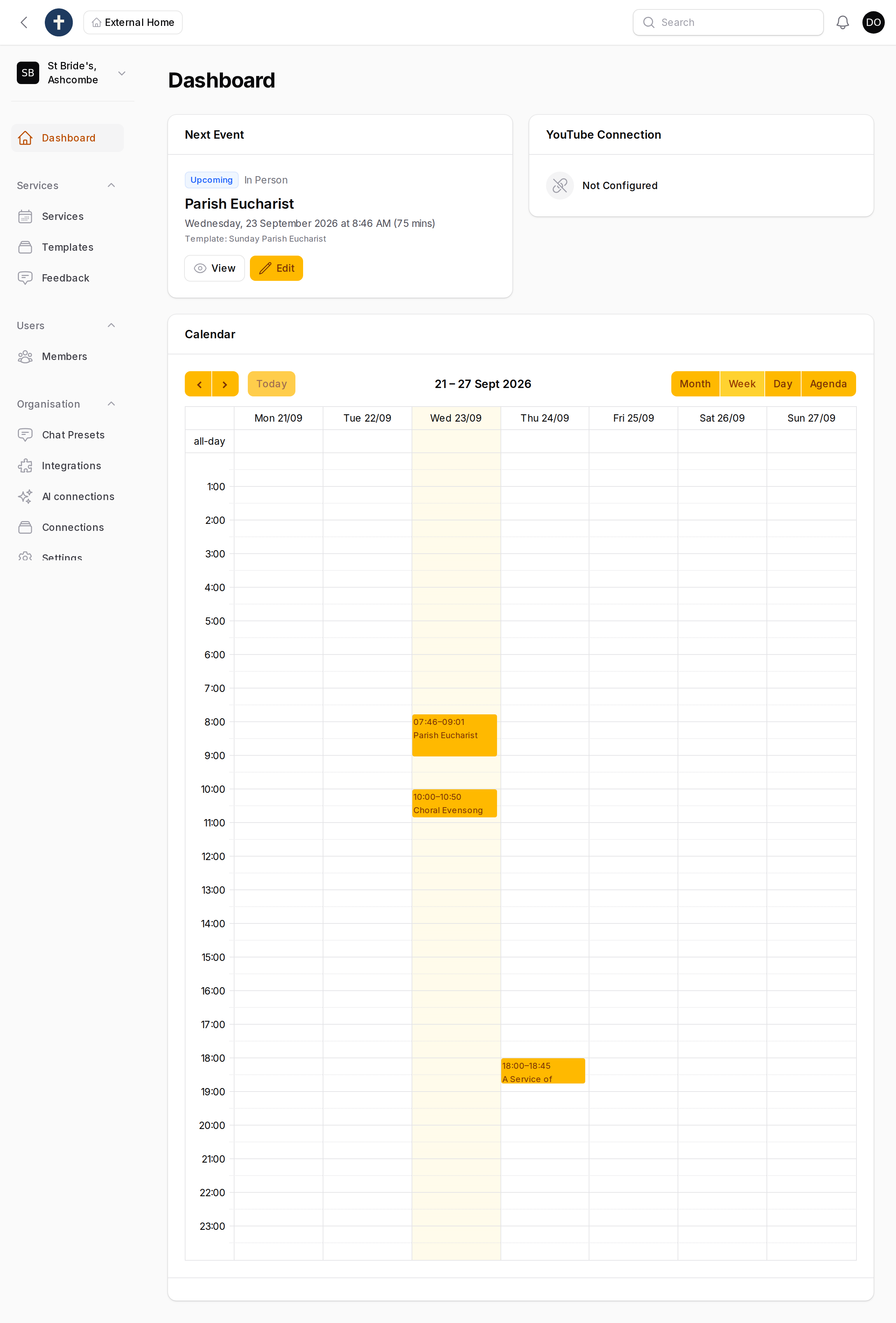Image resolution: width=896 pixels, height=1323 pixels.
Task: Open the Choral Evensong calendar event
Action: [x=455, y=803]
